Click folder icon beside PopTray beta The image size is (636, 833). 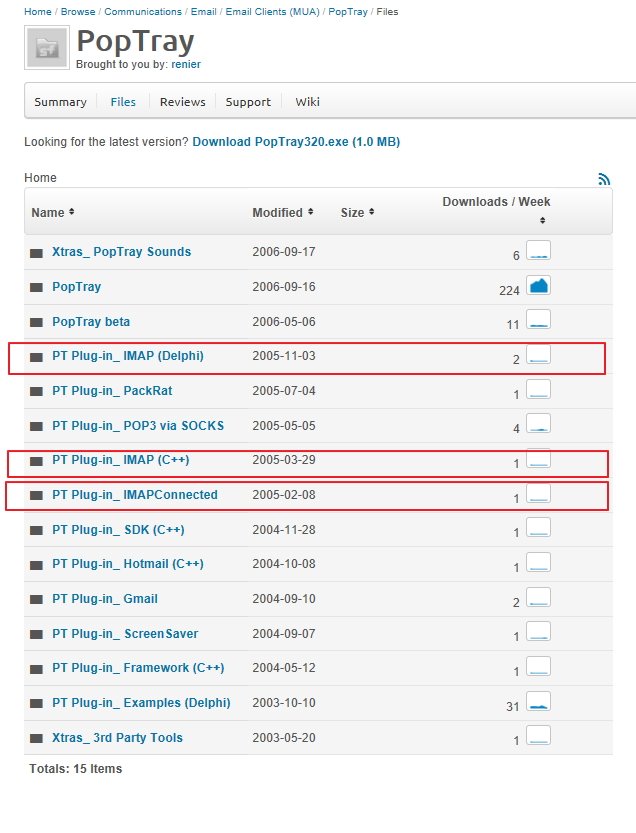37,323
